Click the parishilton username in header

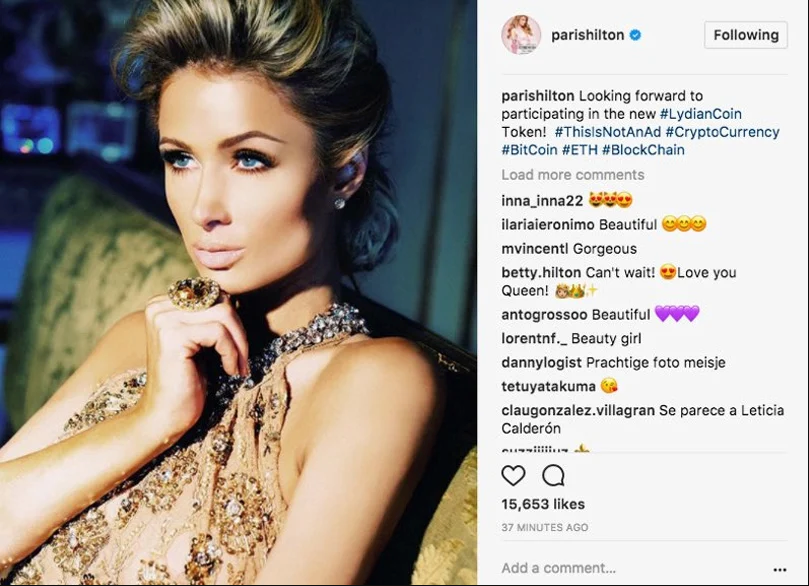coord(588,35)
